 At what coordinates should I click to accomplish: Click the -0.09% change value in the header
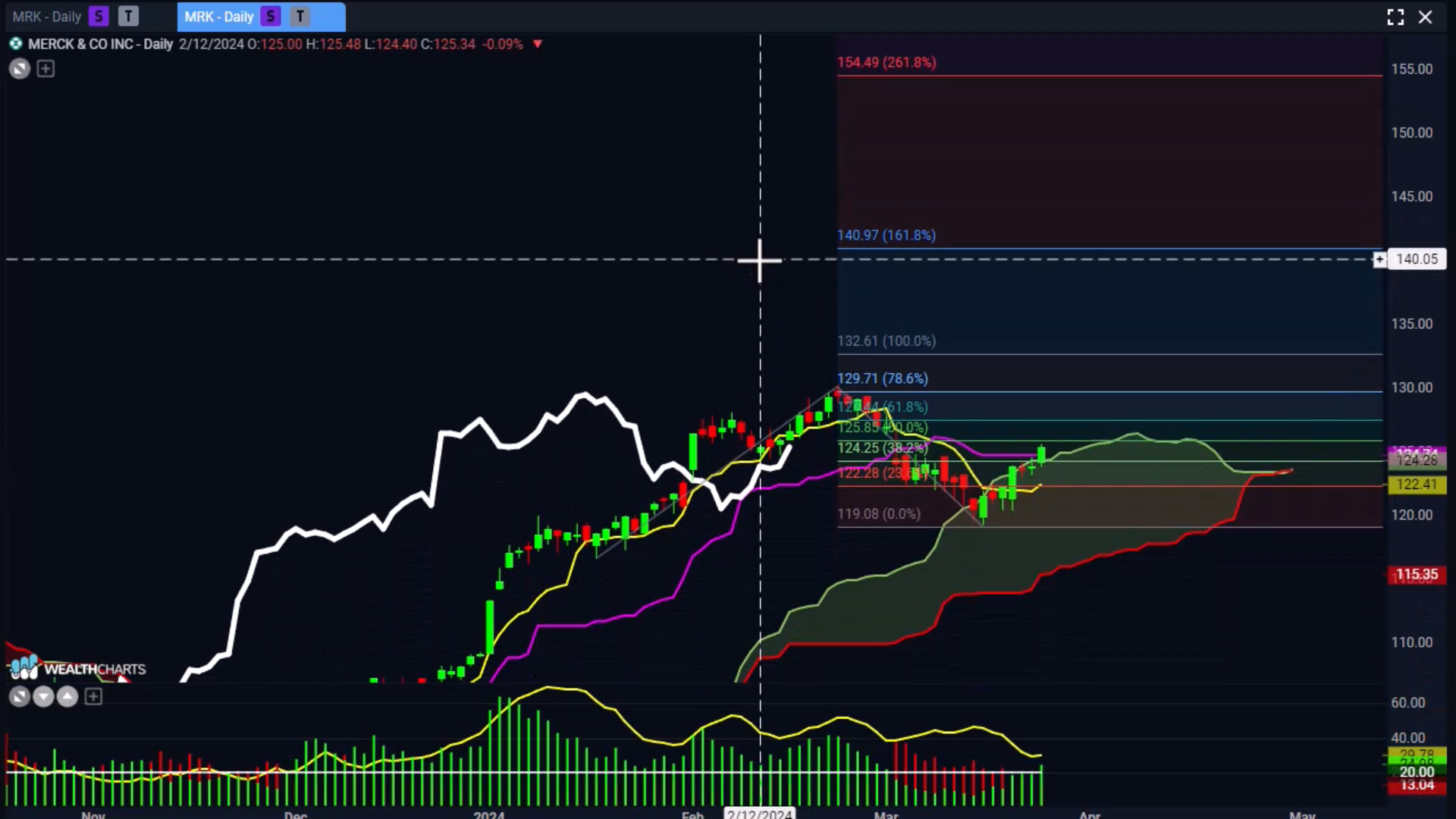click(x=503, y=44)
